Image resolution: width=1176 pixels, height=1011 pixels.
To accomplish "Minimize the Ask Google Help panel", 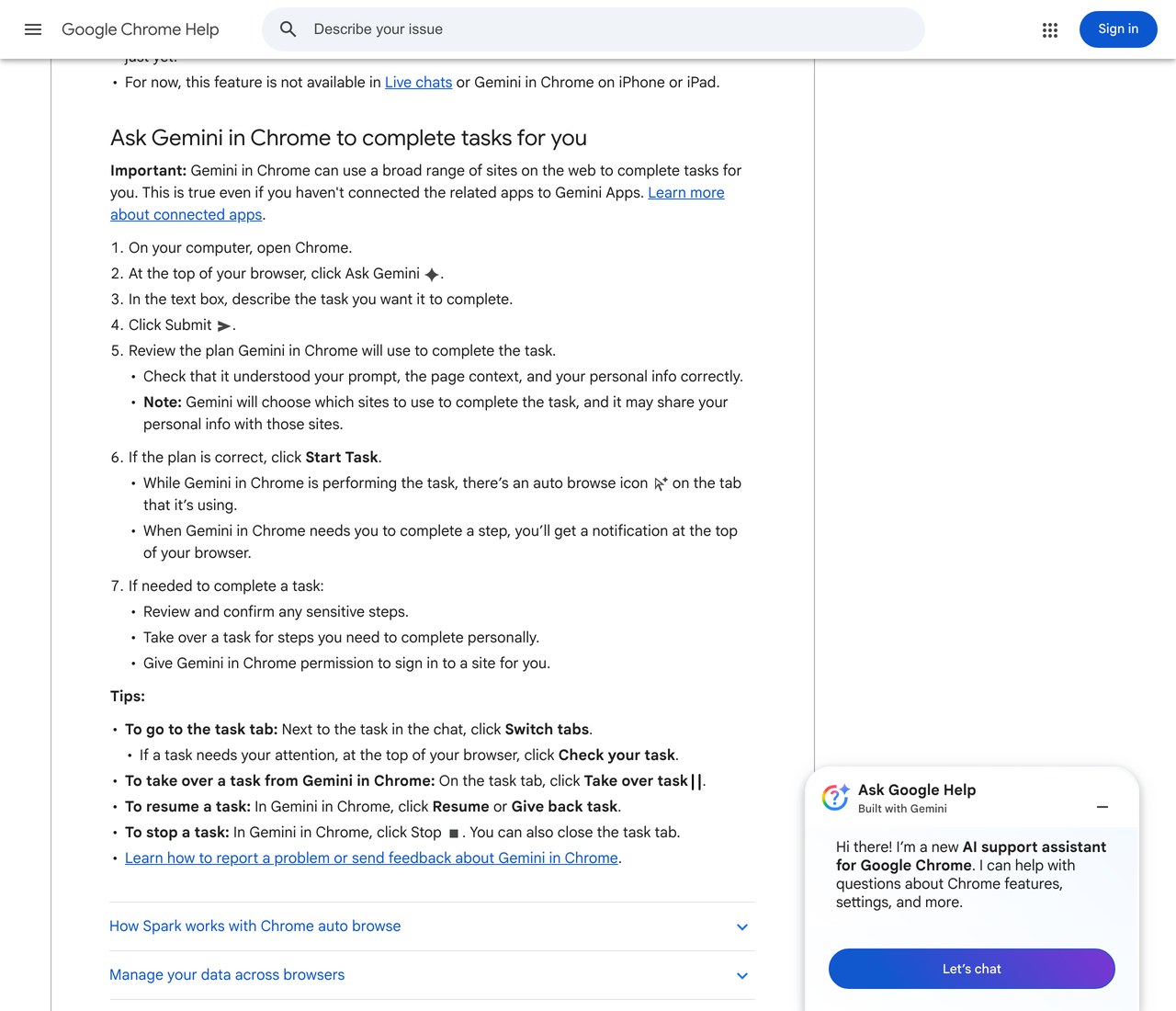I will (x=1102, y=807).
